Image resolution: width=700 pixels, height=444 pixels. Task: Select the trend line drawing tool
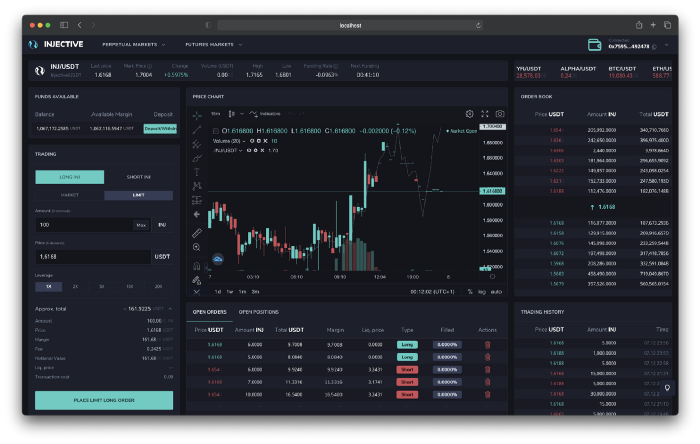[x=196, y=130]
